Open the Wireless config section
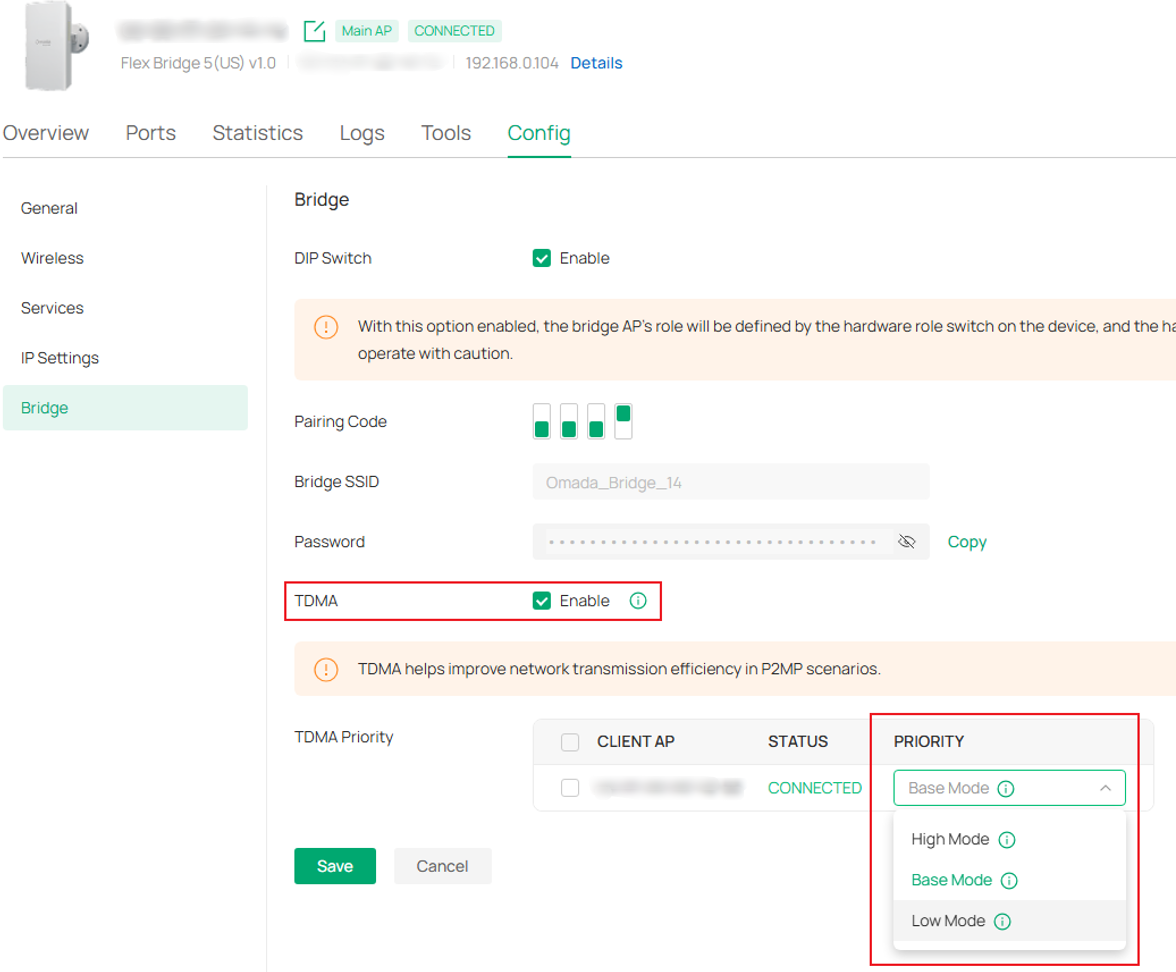Viewport: 1176px width, 972px height. tap(52, 258)
